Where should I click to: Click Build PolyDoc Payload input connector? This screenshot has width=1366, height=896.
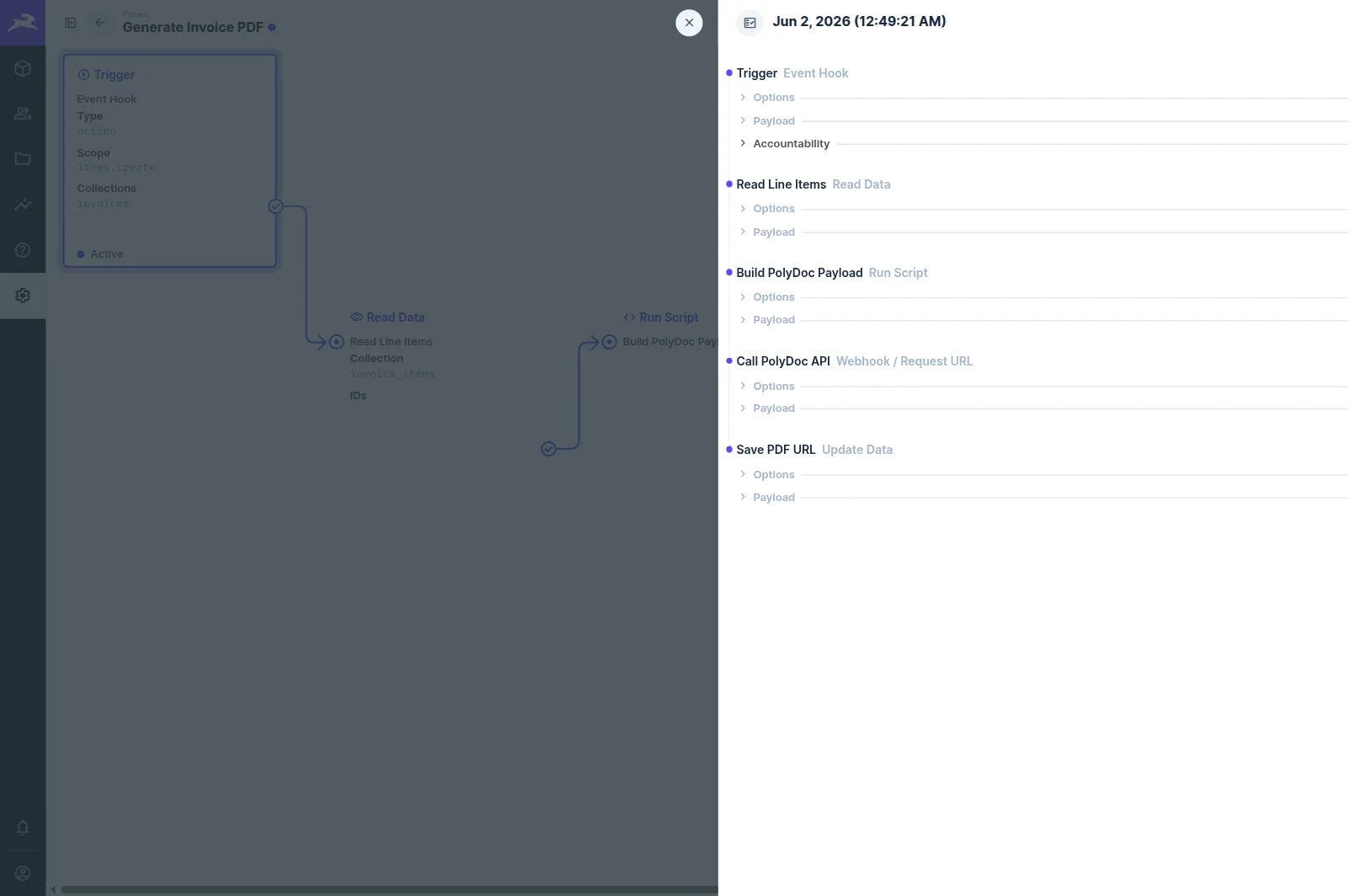point(609,342)
